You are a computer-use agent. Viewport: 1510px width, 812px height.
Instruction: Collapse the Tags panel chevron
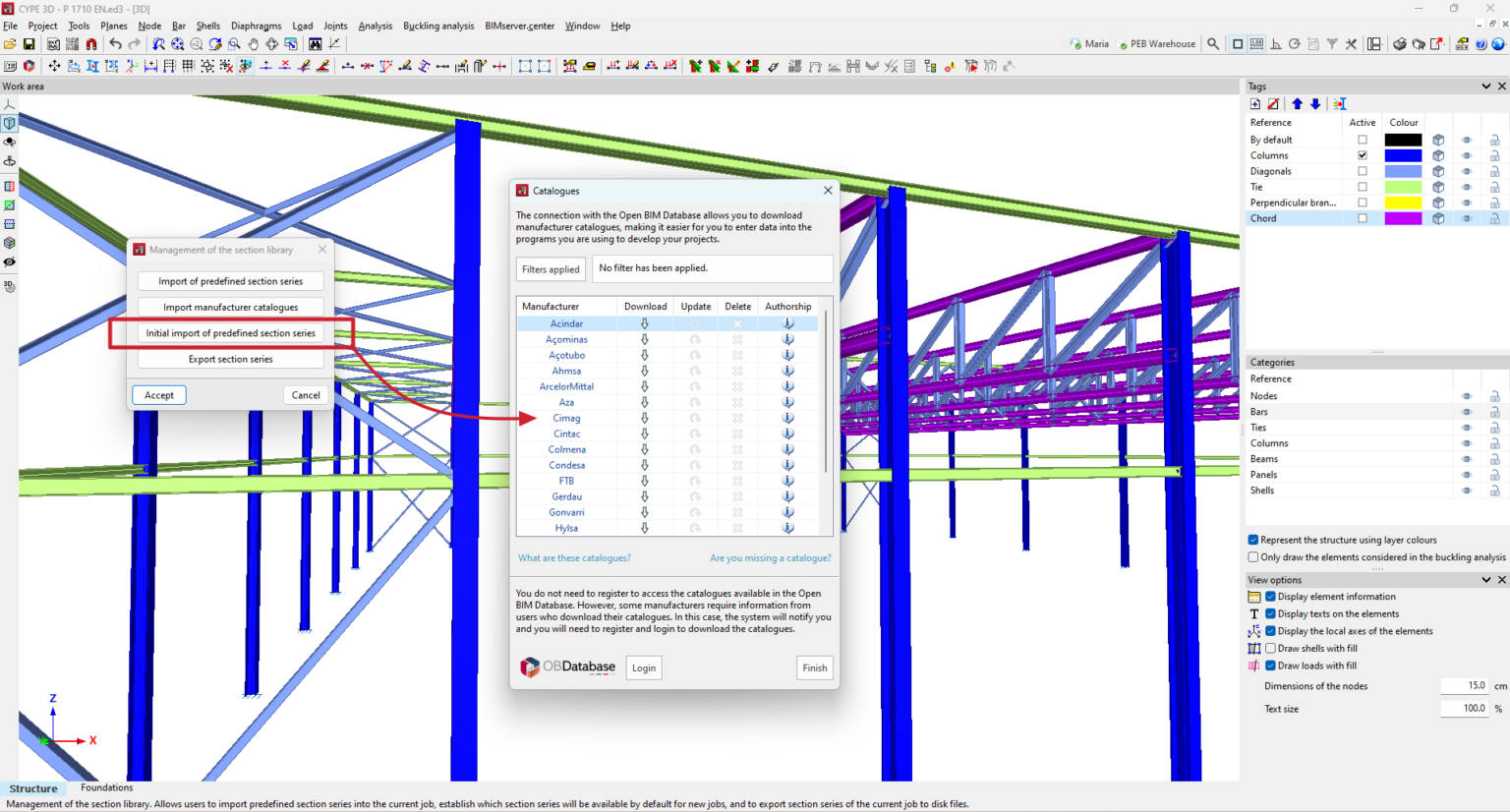(x=1485, y=87)
